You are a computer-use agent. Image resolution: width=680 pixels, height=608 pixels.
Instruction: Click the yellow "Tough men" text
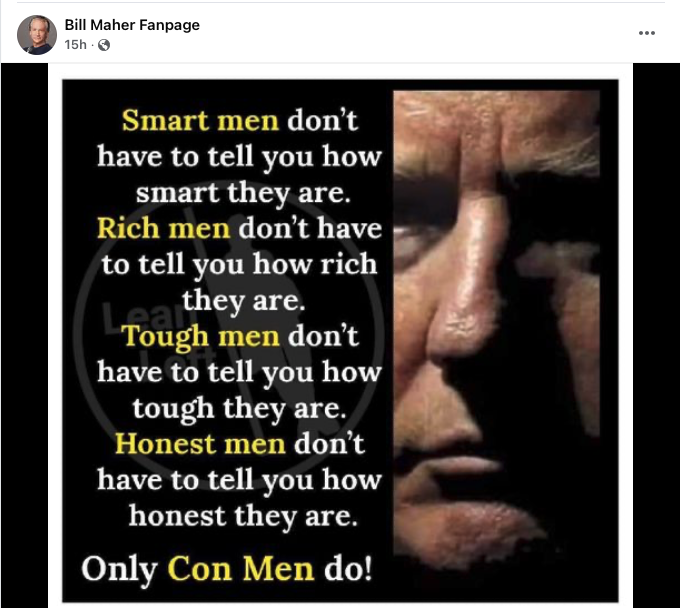(x=200, y=337)
